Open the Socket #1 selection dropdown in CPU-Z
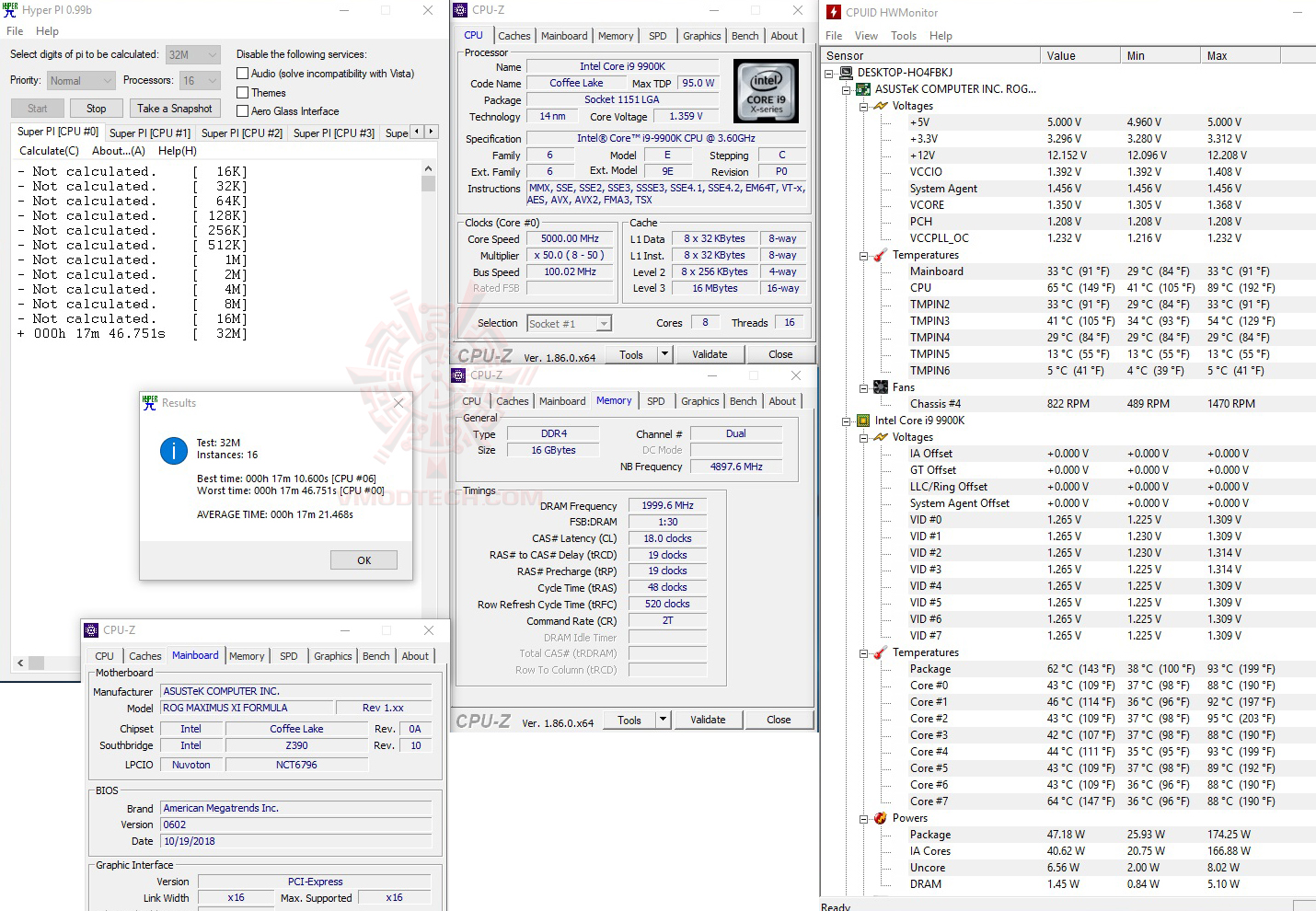 pyautogui.click(x=603, y=323)
